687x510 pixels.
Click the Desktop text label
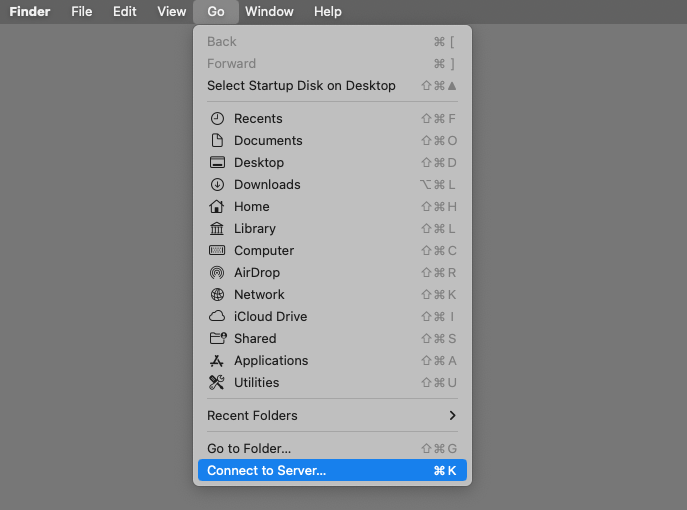click(259, 163)
